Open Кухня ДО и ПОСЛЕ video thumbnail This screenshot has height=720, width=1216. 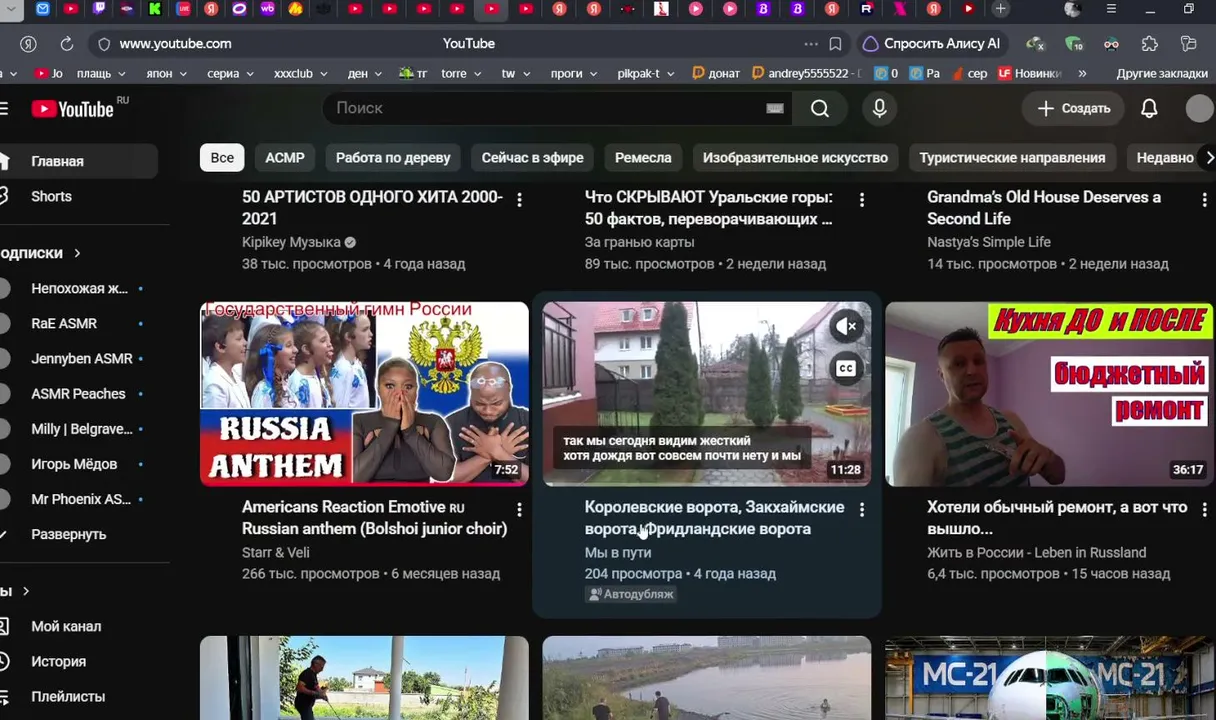1049,393
